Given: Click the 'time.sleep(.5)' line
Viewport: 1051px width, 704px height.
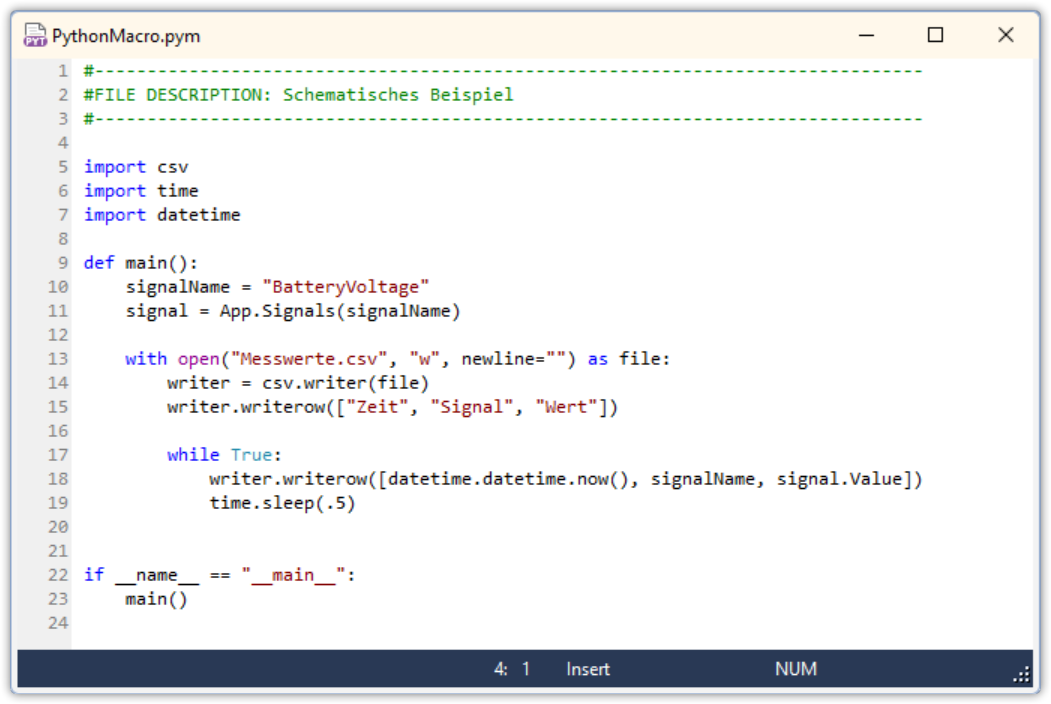Looking at the screenshot, I should pyautogui.click(x=282, y=503).
